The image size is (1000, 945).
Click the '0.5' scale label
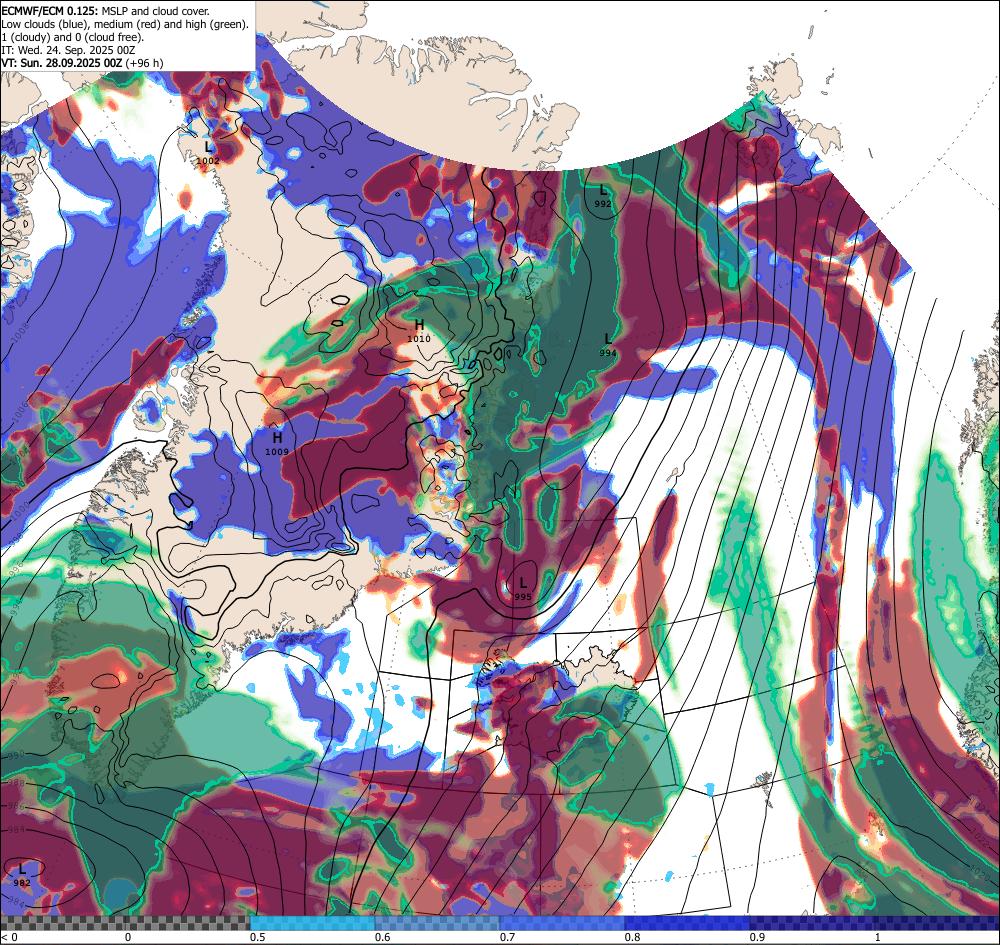tap(258, 937)
